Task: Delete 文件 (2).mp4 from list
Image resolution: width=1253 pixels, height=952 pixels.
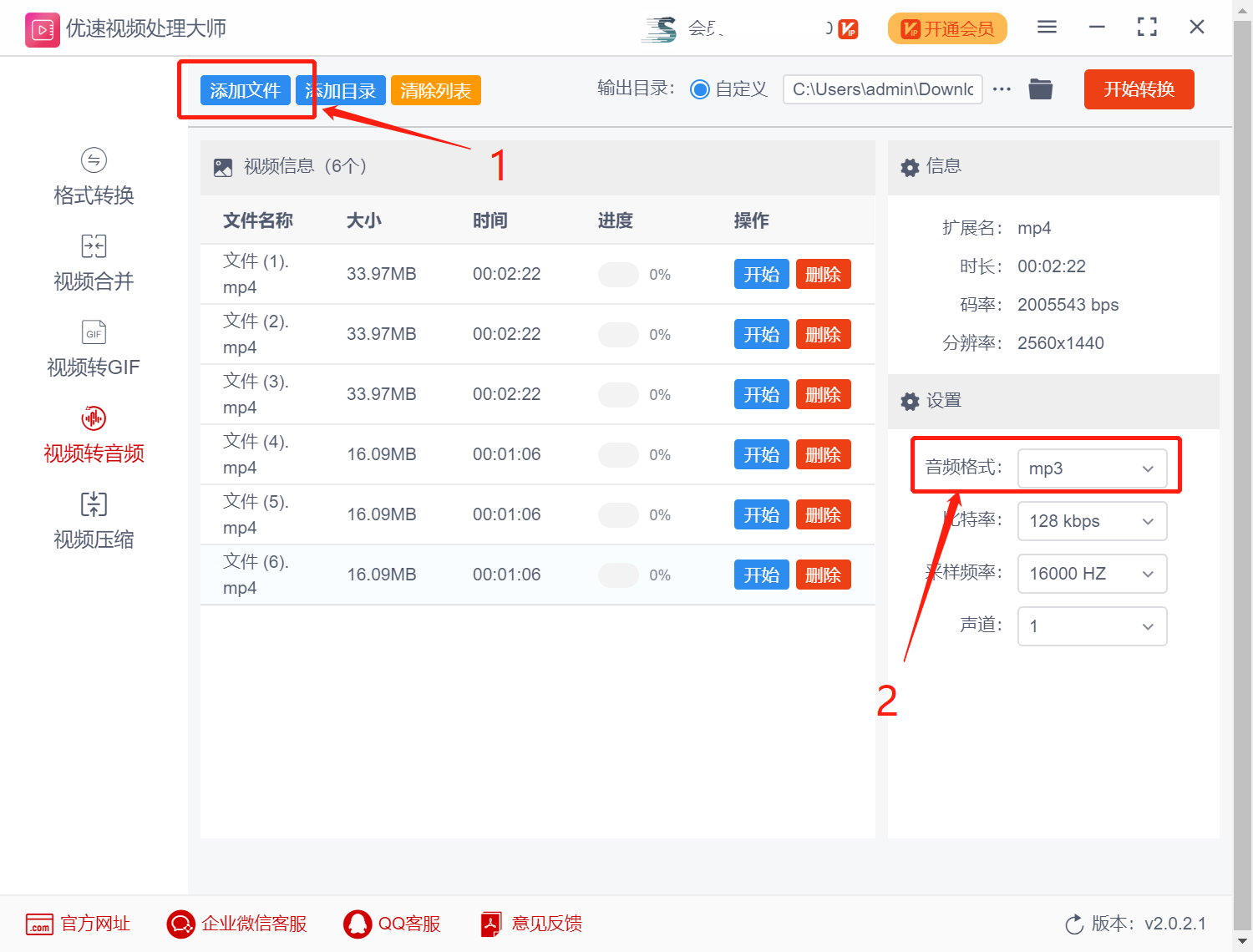Action: tap(824, 334)
